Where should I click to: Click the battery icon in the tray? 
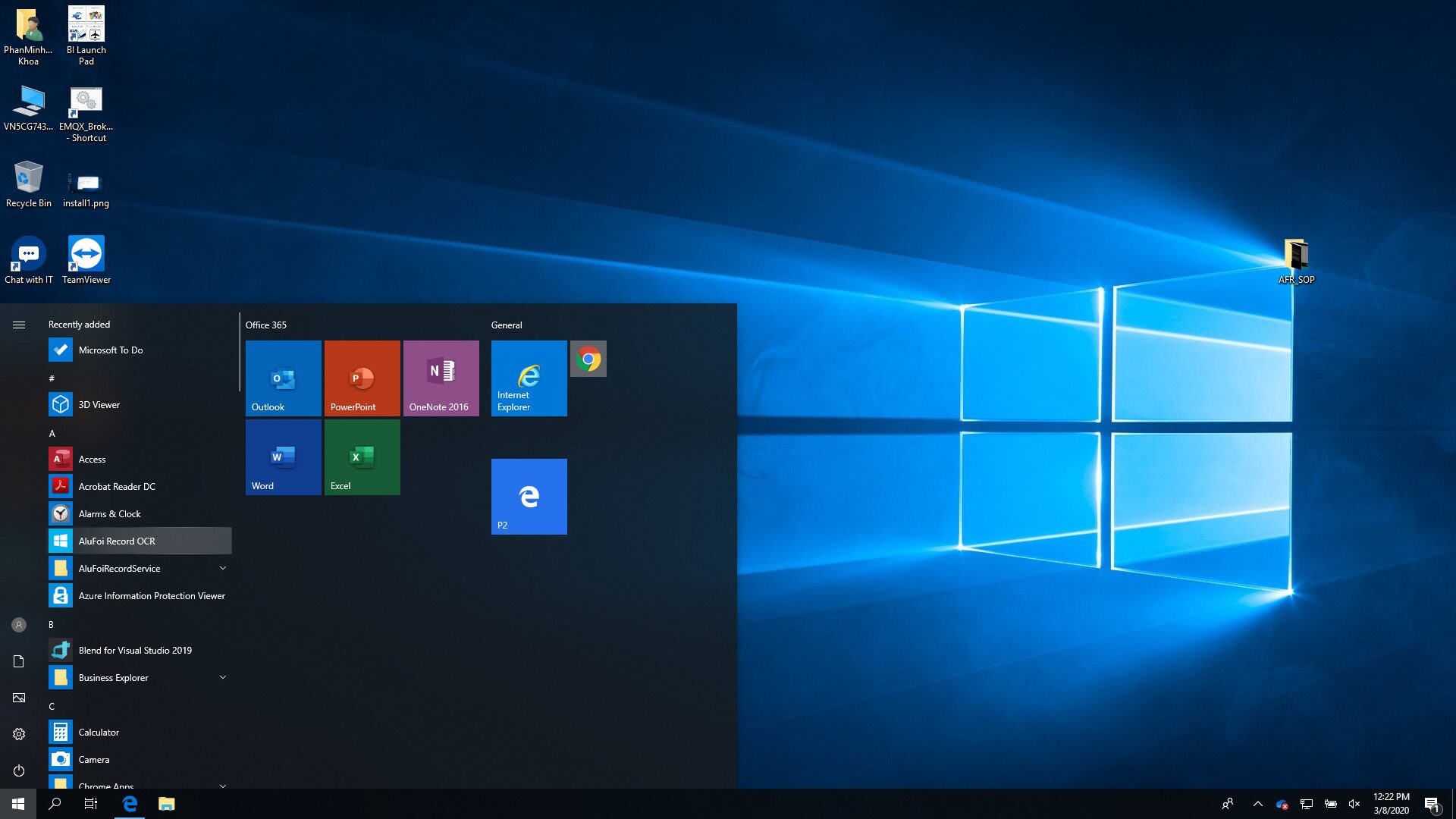[1330, 804]
